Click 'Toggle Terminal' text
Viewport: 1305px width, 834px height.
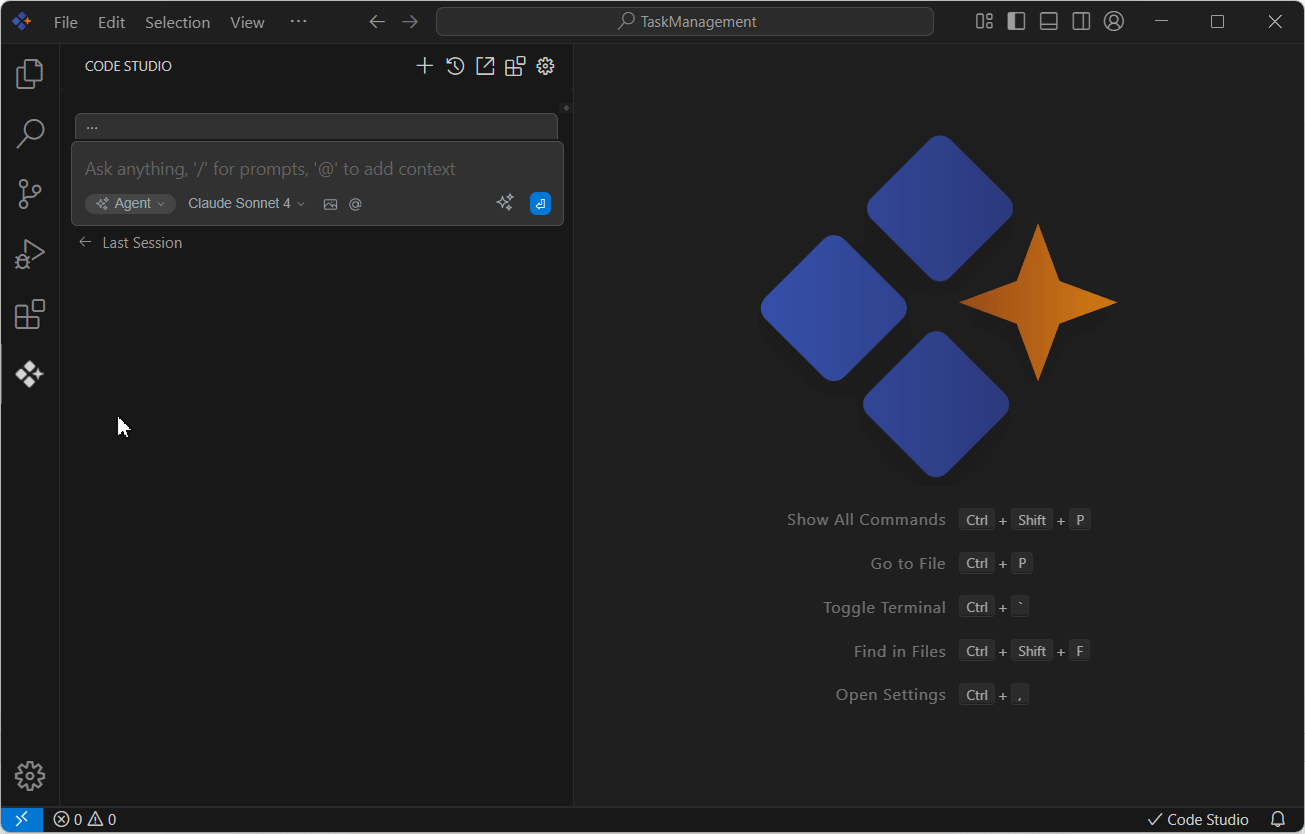tap(884, 608)
